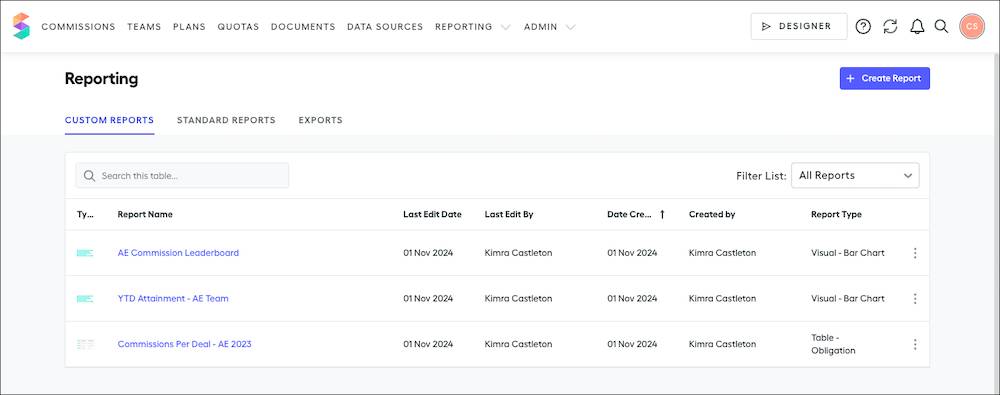The image size is (1000, 395).
Task: Open kebab menu for AE Commission Leaderboard
Action: click(915, 253)
